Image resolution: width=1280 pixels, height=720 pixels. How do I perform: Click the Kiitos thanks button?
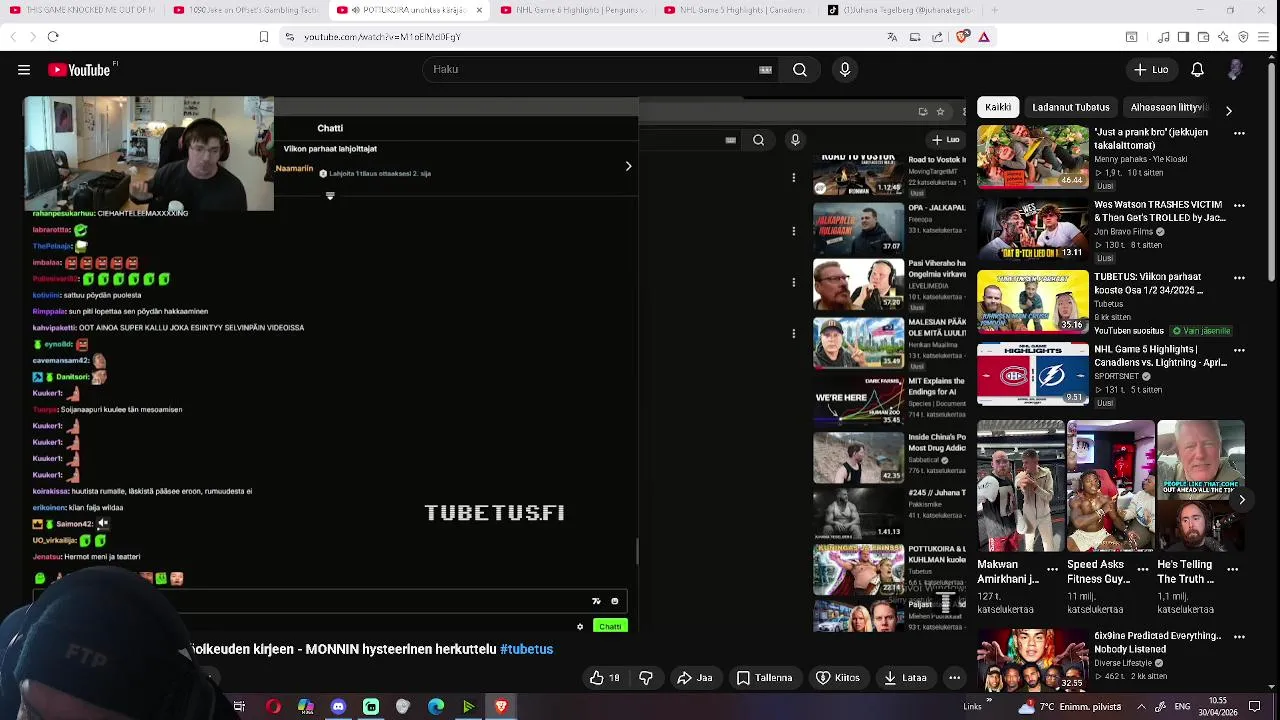pos(838,678)
